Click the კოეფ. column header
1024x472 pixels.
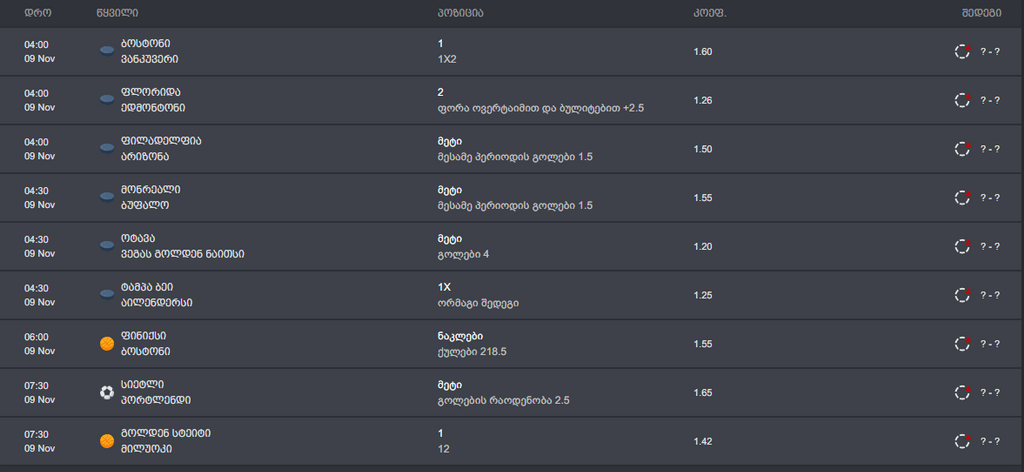pyautogui.click(x=710, y=12)
